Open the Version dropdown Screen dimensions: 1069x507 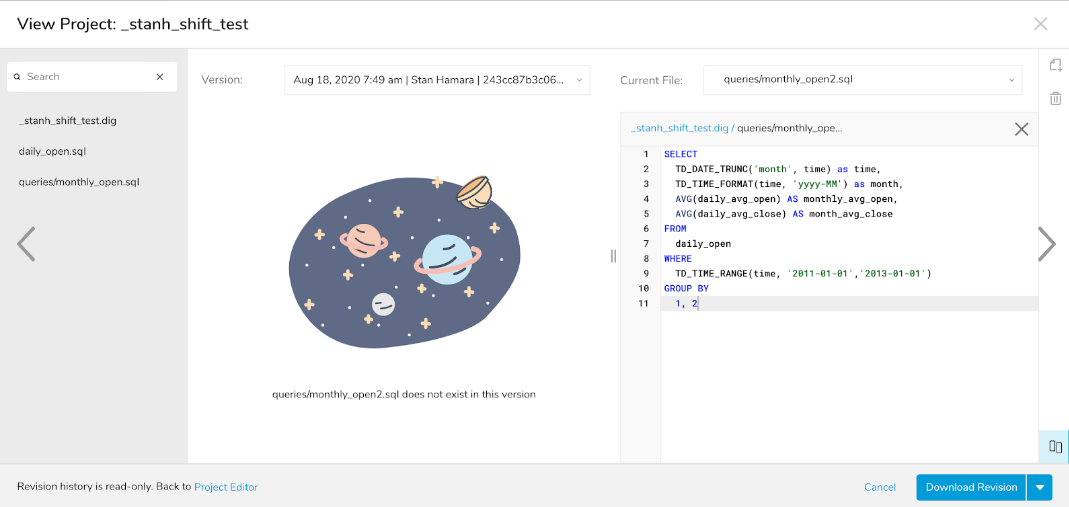coord(437,80)
